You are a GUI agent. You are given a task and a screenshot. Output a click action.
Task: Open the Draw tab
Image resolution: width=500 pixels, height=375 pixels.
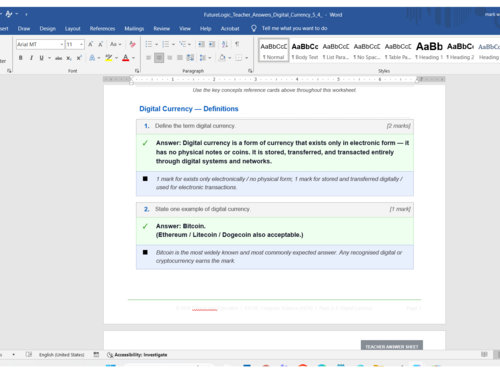click(x=24, y=29)
